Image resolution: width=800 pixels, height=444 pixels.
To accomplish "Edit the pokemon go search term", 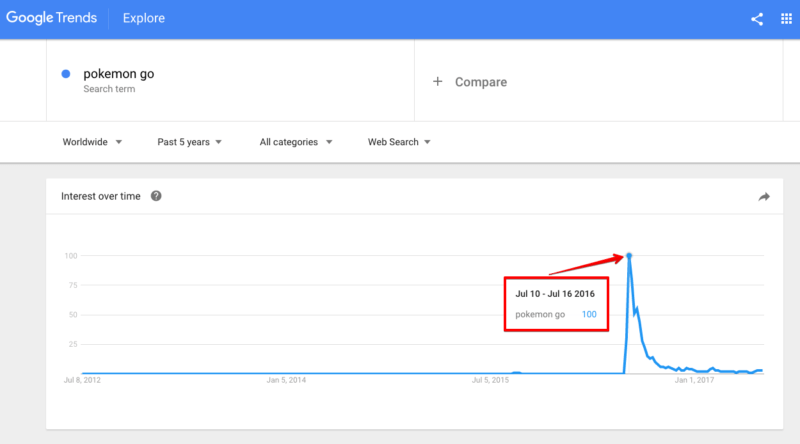I will (118, 75).
